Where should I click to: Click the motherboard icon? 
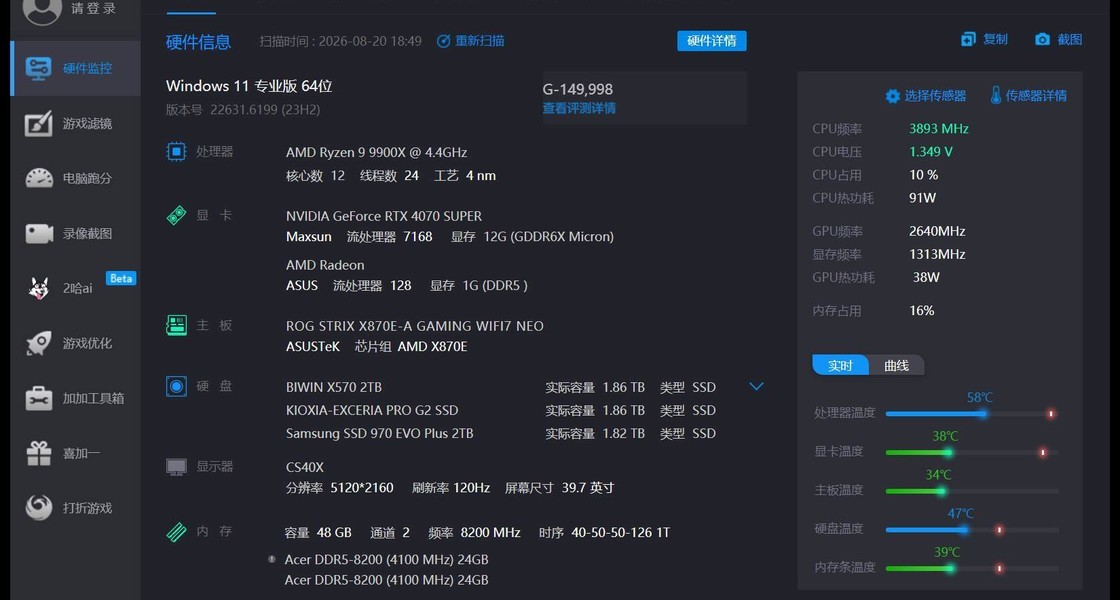tap(176, 325)
